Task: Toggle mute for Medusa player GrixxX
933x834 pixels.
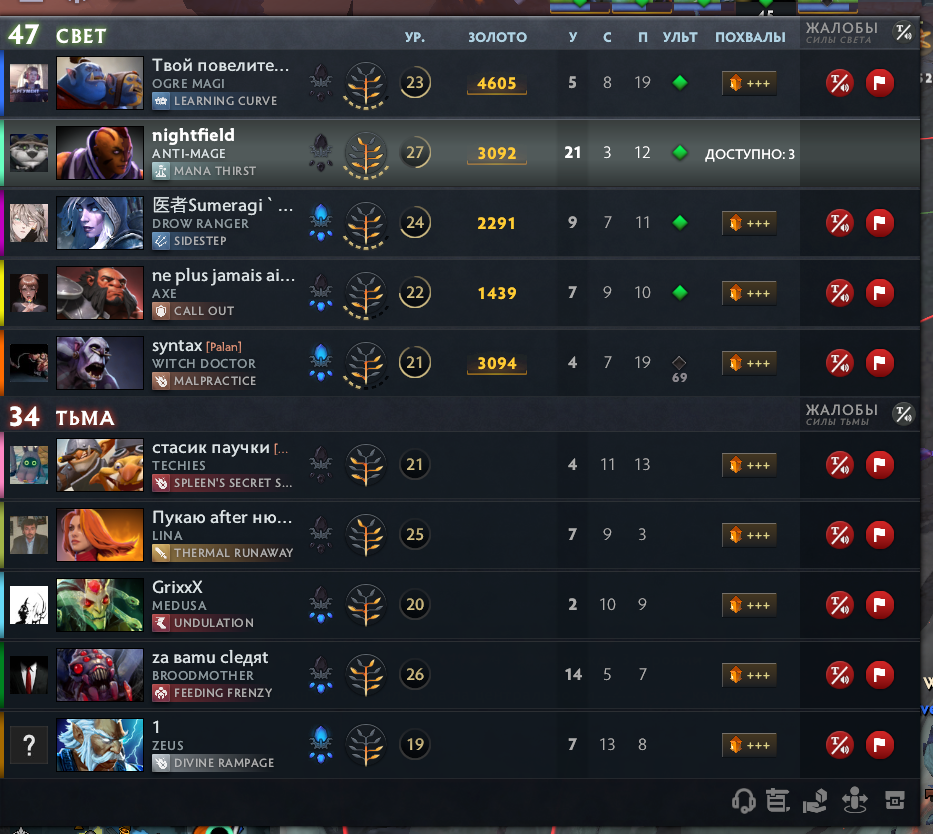Action: coord(840,605)
